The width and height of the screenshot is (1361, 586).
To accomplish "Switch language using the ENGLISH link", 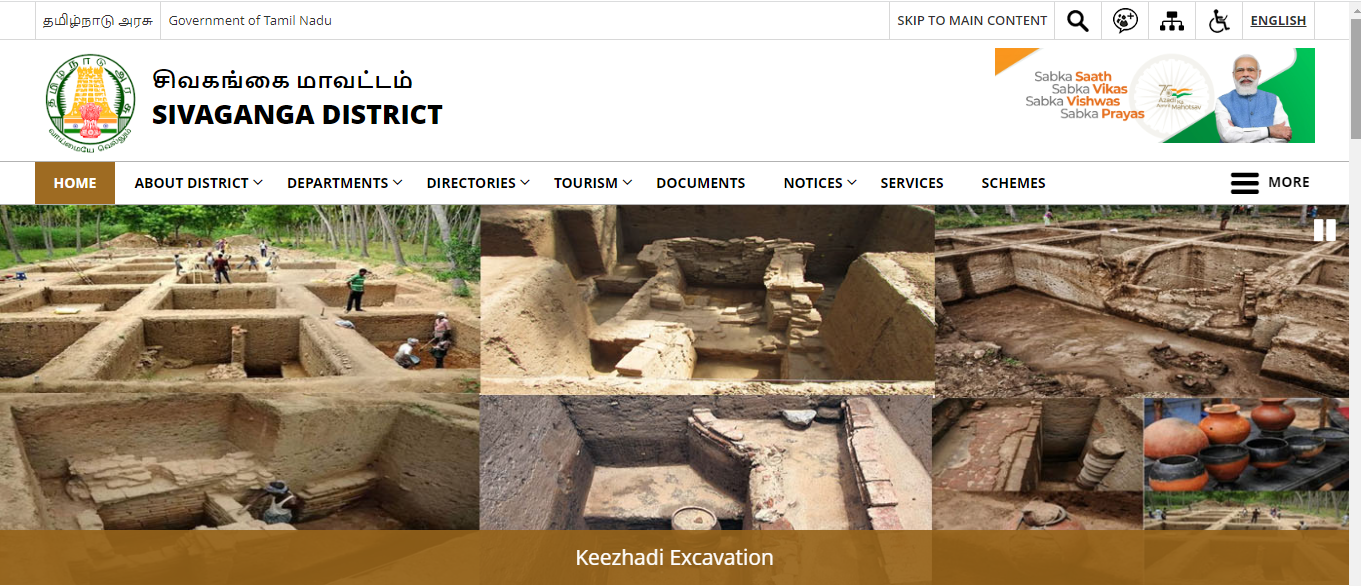I will (1278, 21).
